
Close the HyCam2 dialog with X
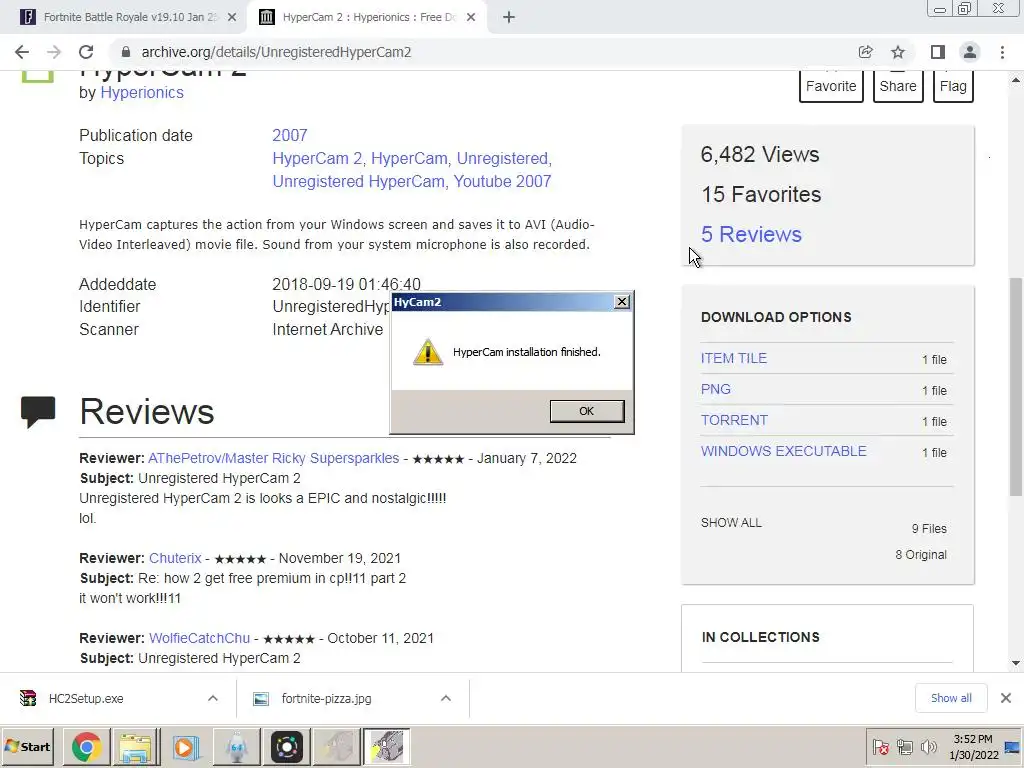coord(622,302)
